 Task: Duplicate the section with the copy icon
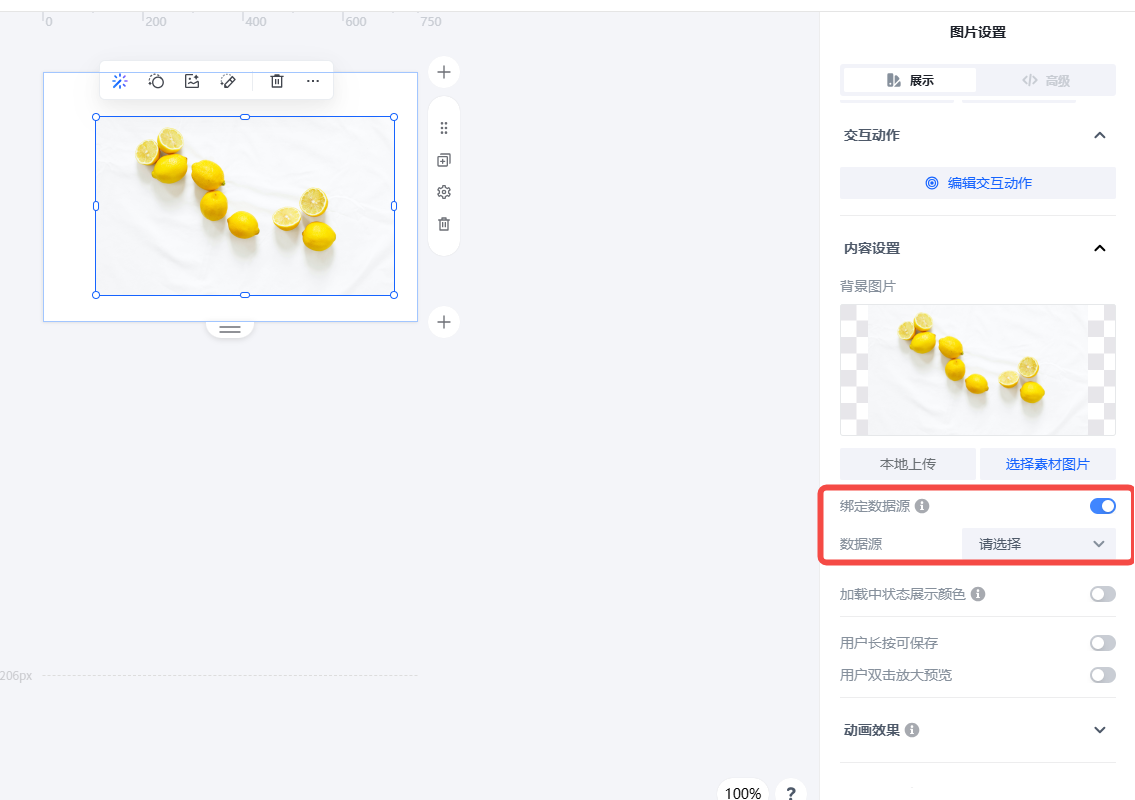tap(444, 160)
